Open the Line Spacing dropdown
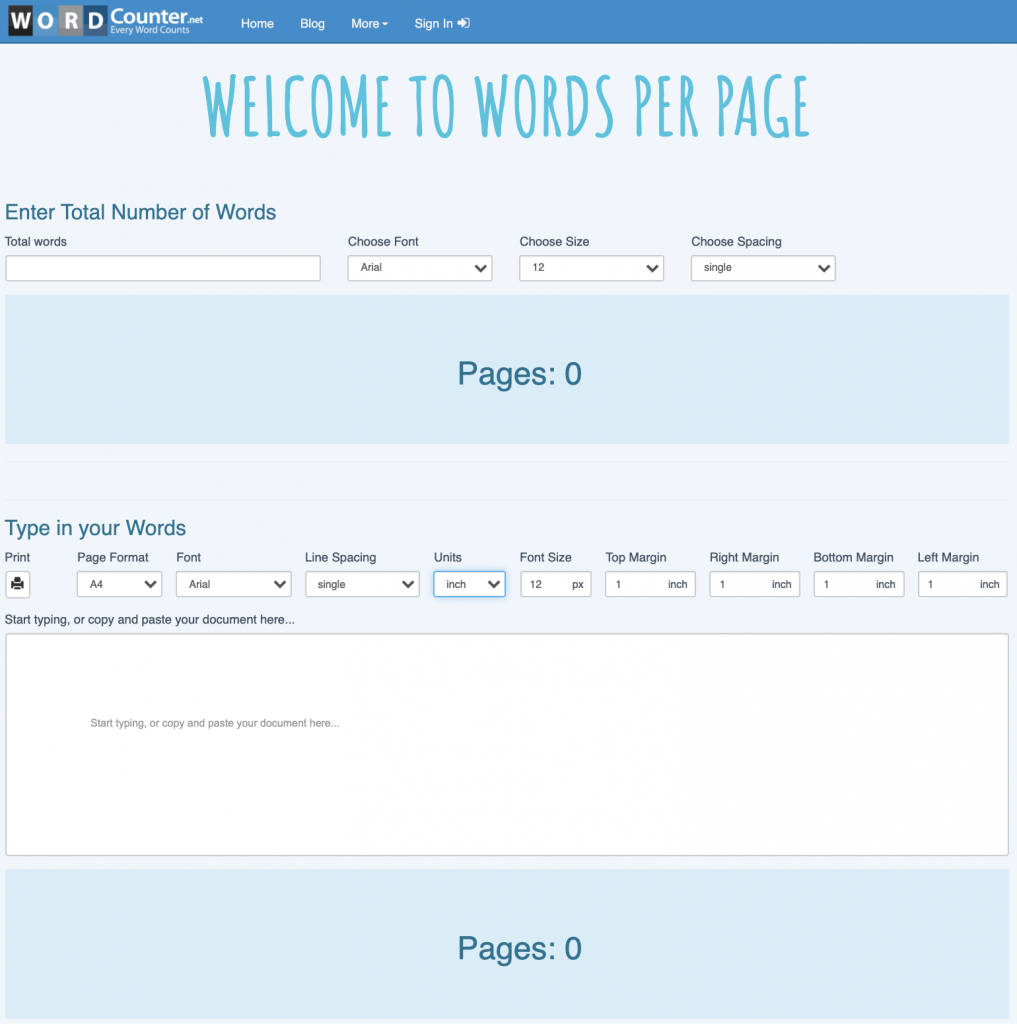Image resolution: width=1017 pixels, height=1024 pixels. point(362,584)
